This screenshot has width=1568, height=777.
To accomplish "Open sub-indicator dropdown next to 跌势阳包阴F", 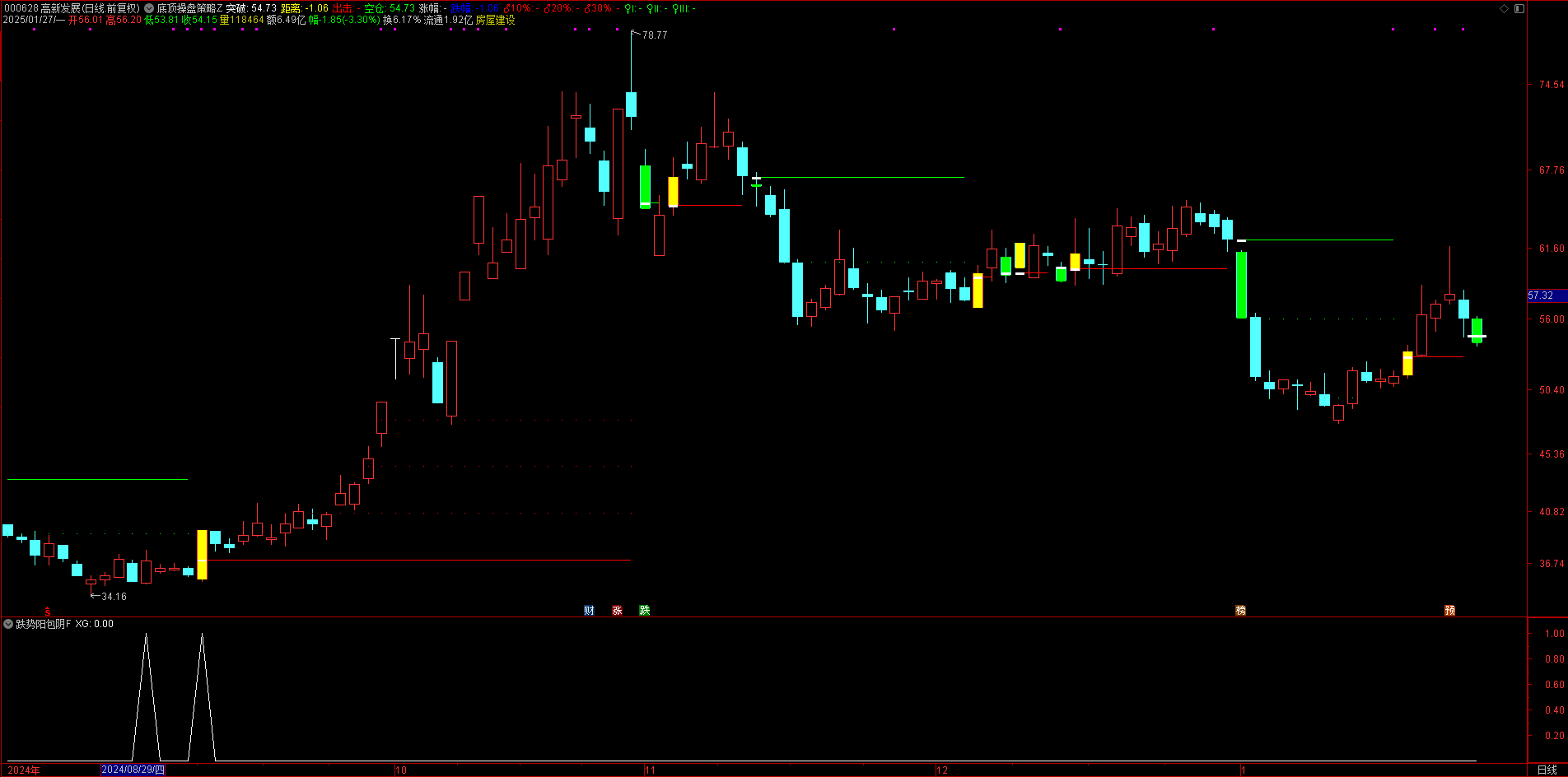I will [x=8, y=624].
